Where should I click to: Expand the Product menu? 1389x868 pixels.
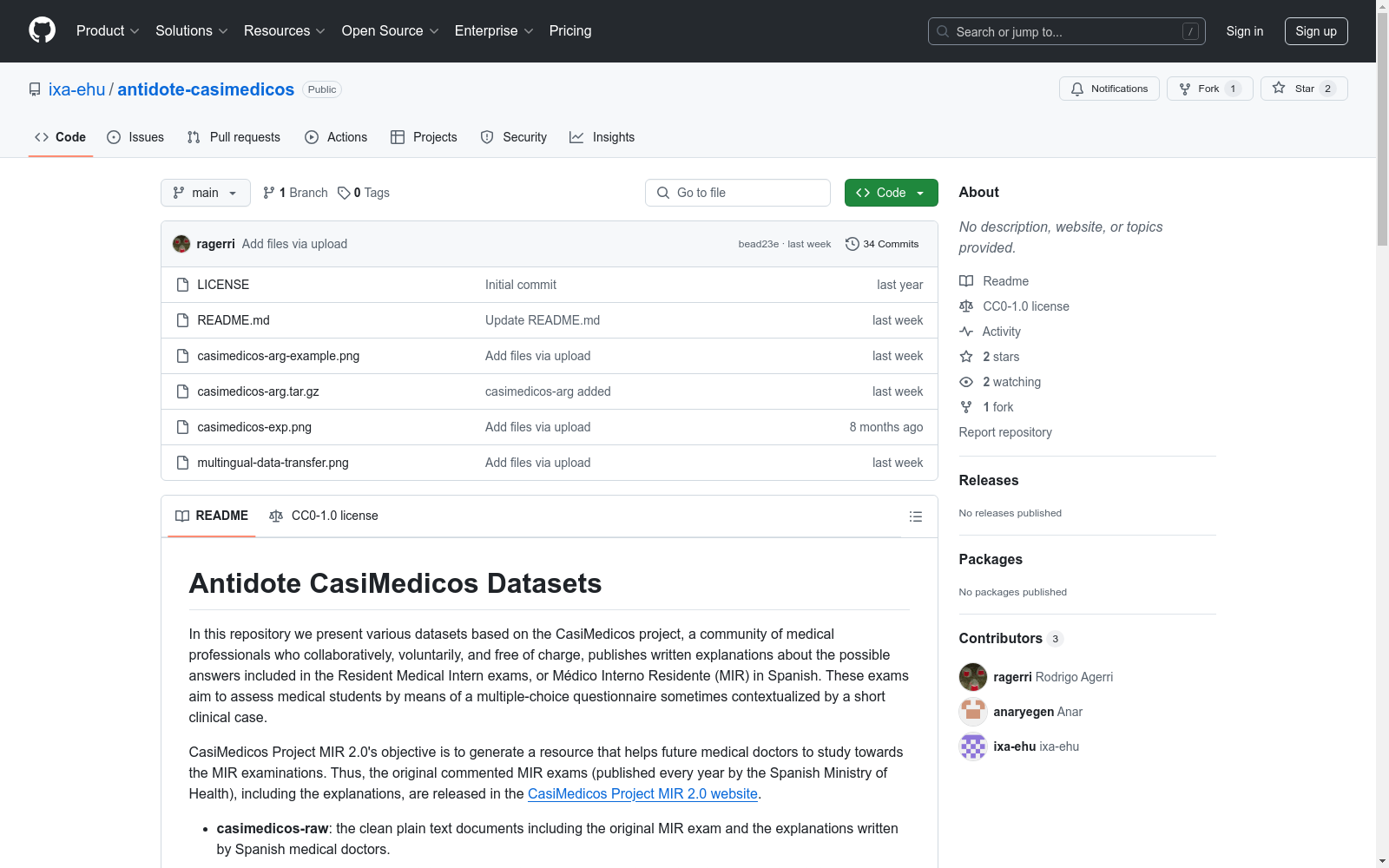[x=108, y=30]
